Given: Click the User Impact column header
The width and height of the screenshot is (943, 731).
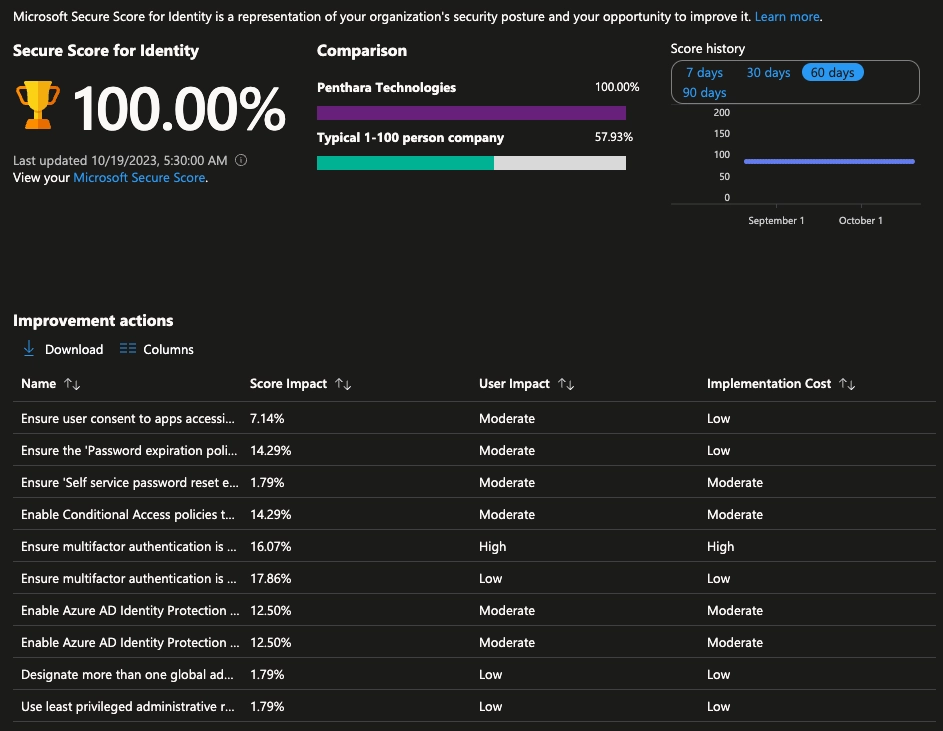Looking at the screenshot, I should point(514,384).
